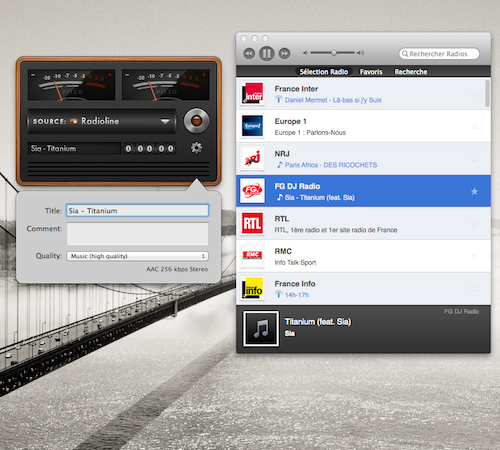500x450 pixels.
Task: Click 'Paris Africa - DES RICOCHETS' track text
Action: pos(331,165)
